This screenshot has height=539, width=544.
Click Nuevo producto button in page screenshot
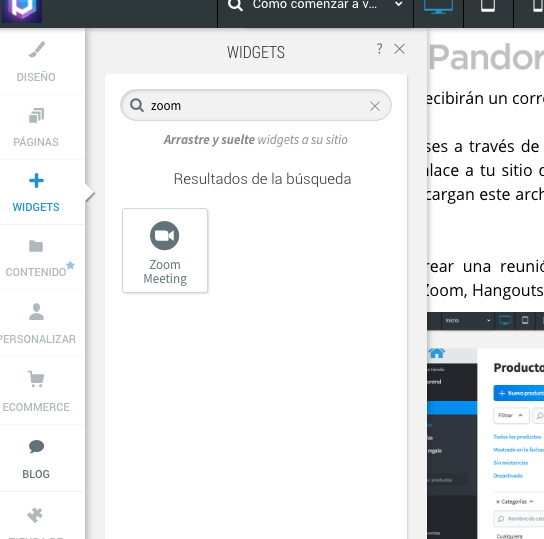pos(519,393)
